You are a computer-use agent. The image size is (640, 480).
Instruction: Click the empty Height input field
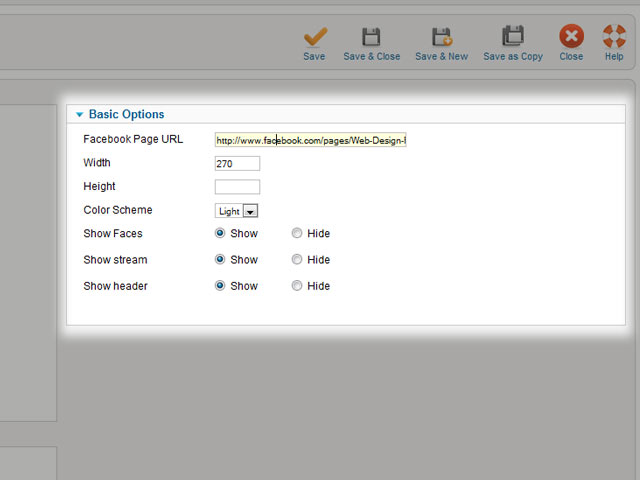[x=237, y=187]
